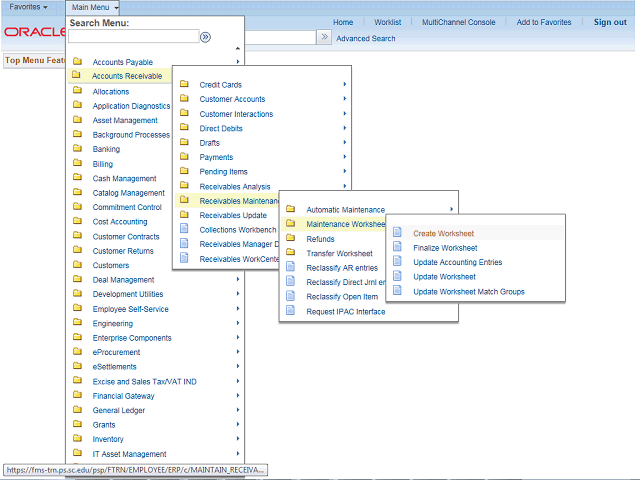Open the Customer Accounts submenu
Viewport: 640px width, 480px height.
tap(232, 99)
